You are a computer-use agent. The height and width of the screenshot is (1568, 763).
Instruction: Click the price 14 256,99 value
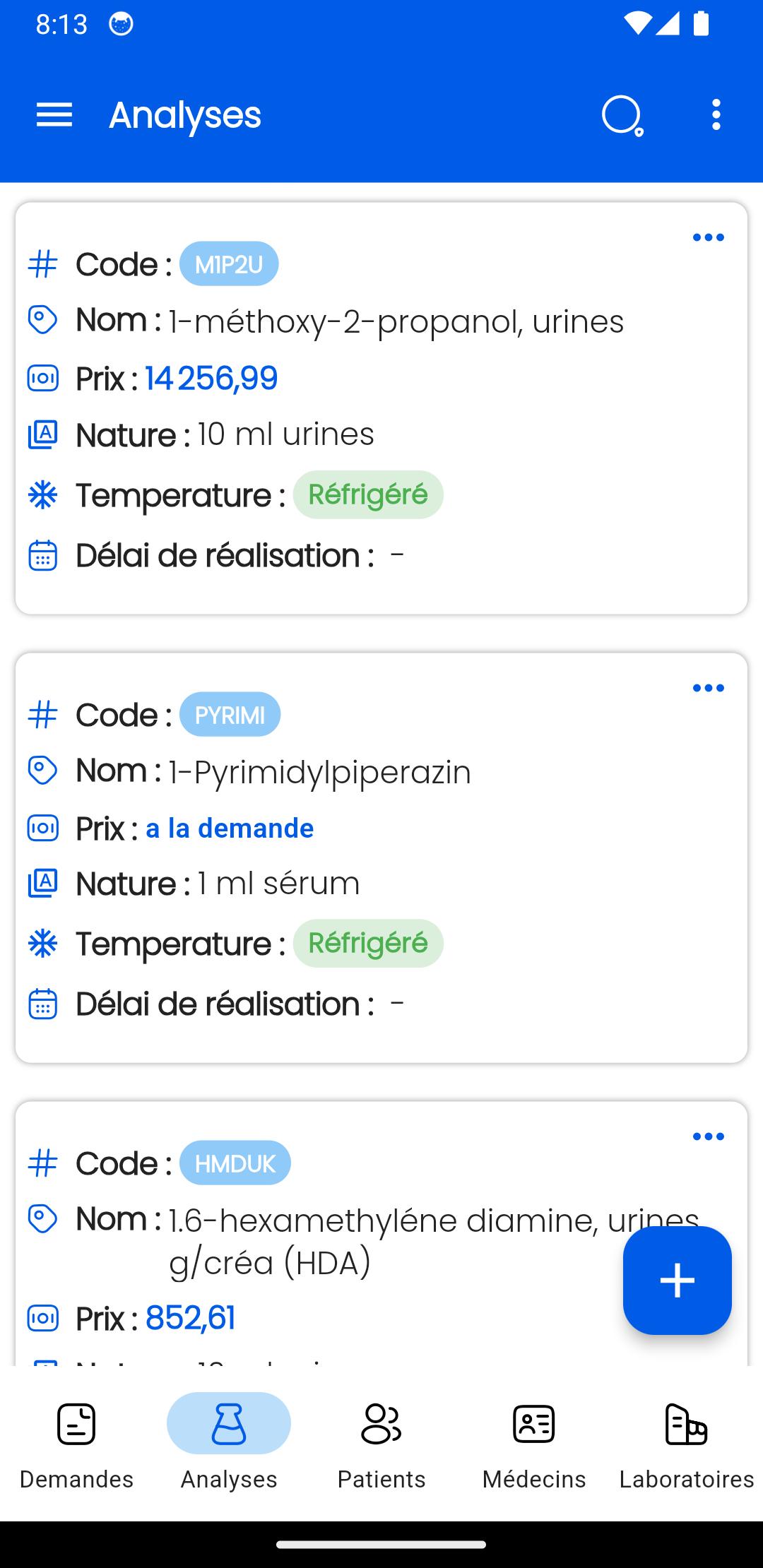[x=211, y=378]
